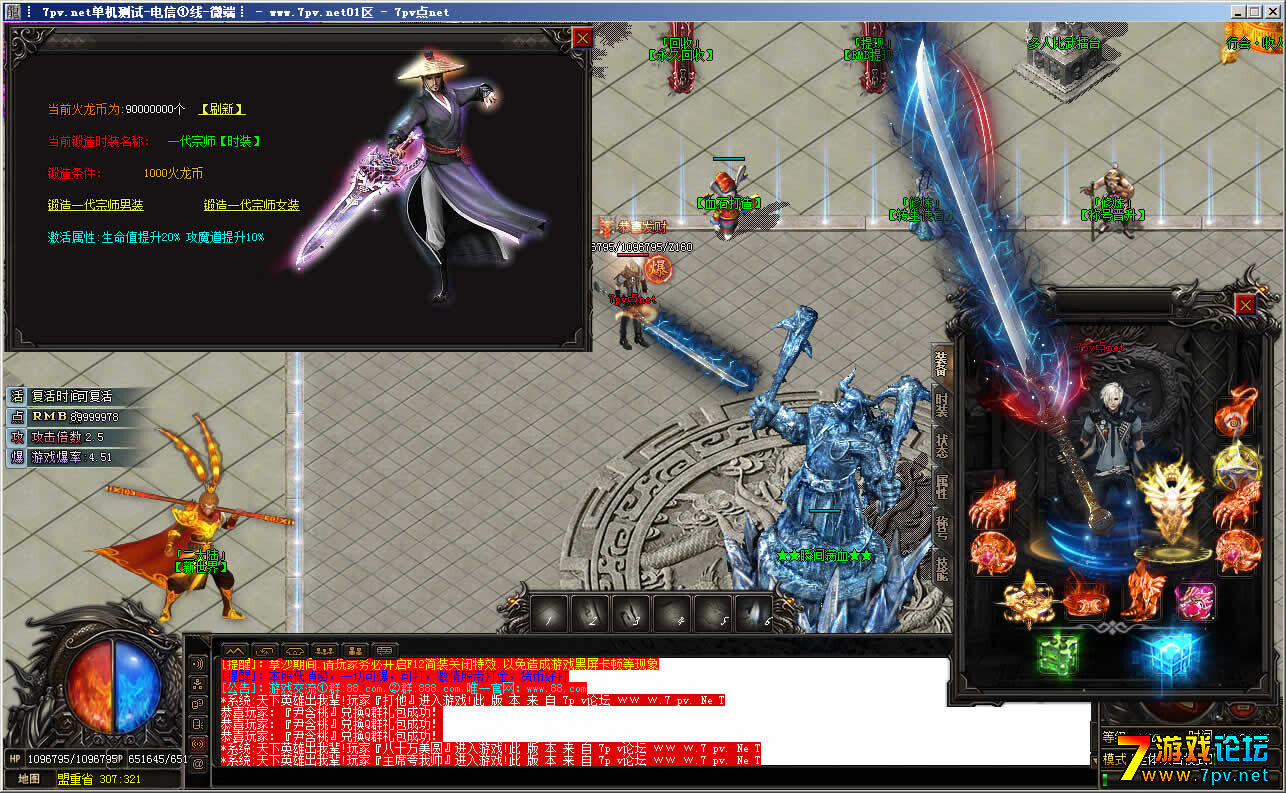Image resolution: width=1286 pixels, height=793 pixels.
Task: Switch to the 状态 status tab
Action: pyautogui.click(x=941, y=447)
